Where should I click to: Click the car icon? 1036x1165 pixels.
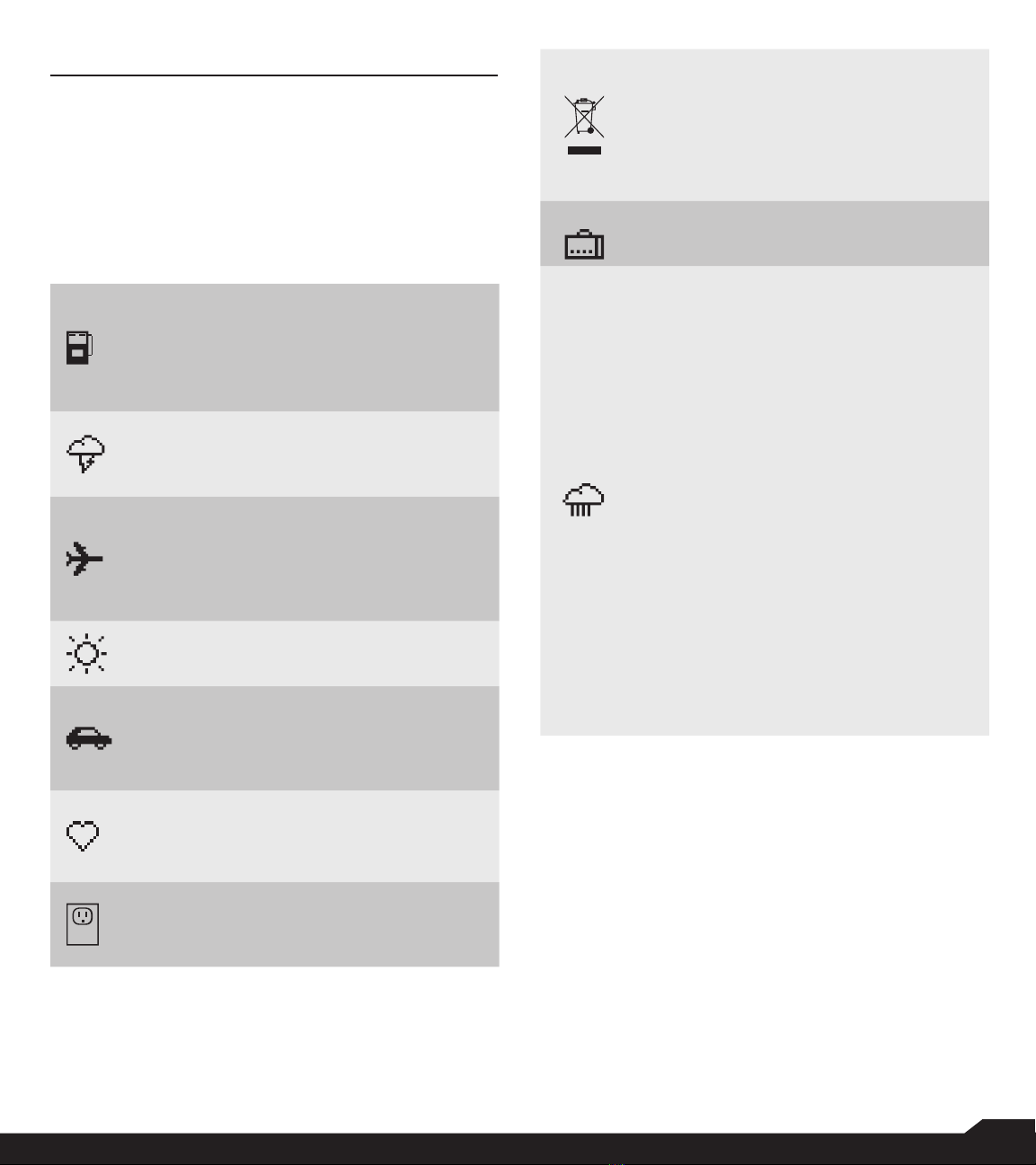point(89,738)
